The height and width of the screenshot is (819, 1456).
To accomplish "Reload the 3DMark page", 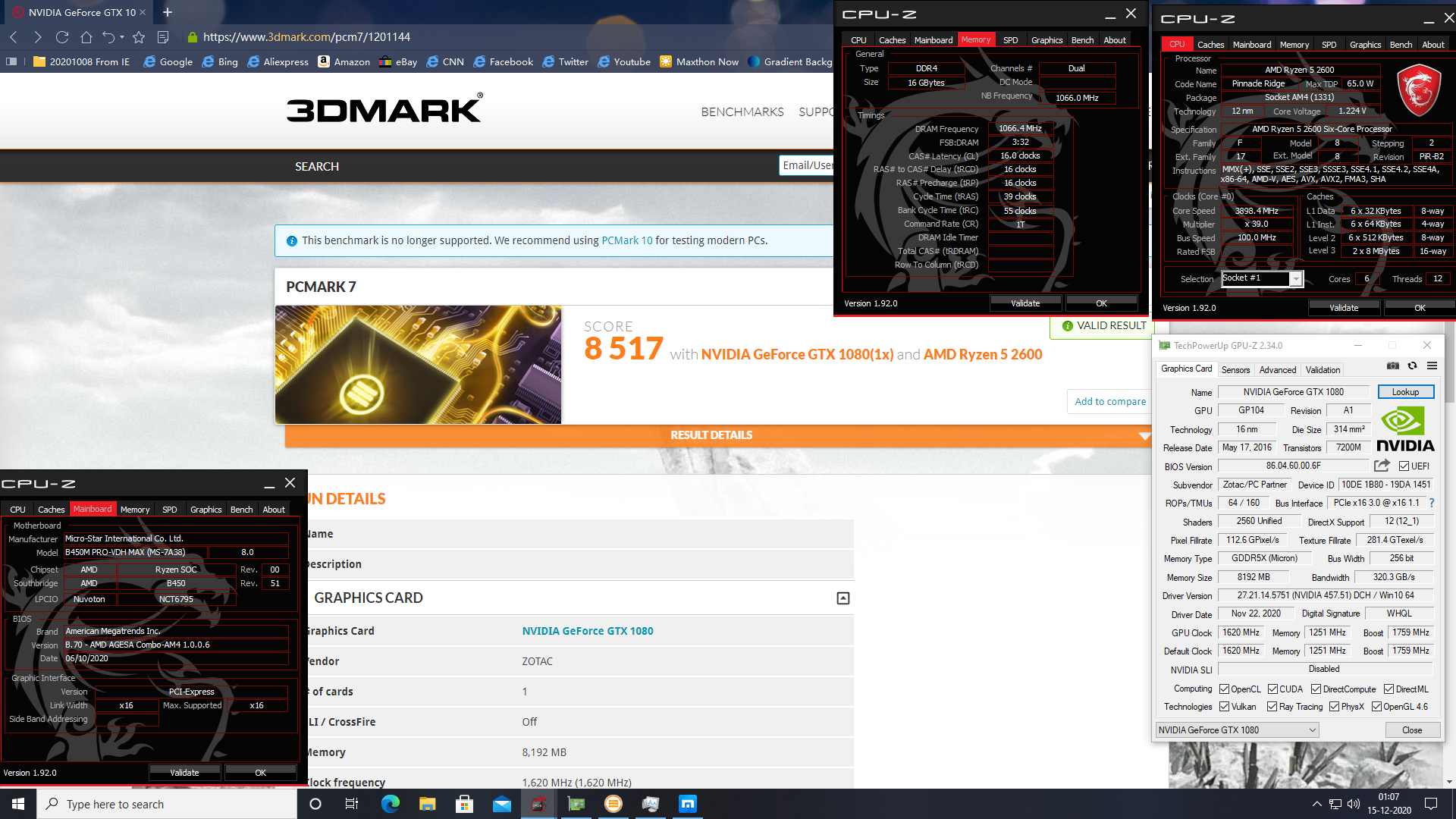I will (x=62, y=37).
